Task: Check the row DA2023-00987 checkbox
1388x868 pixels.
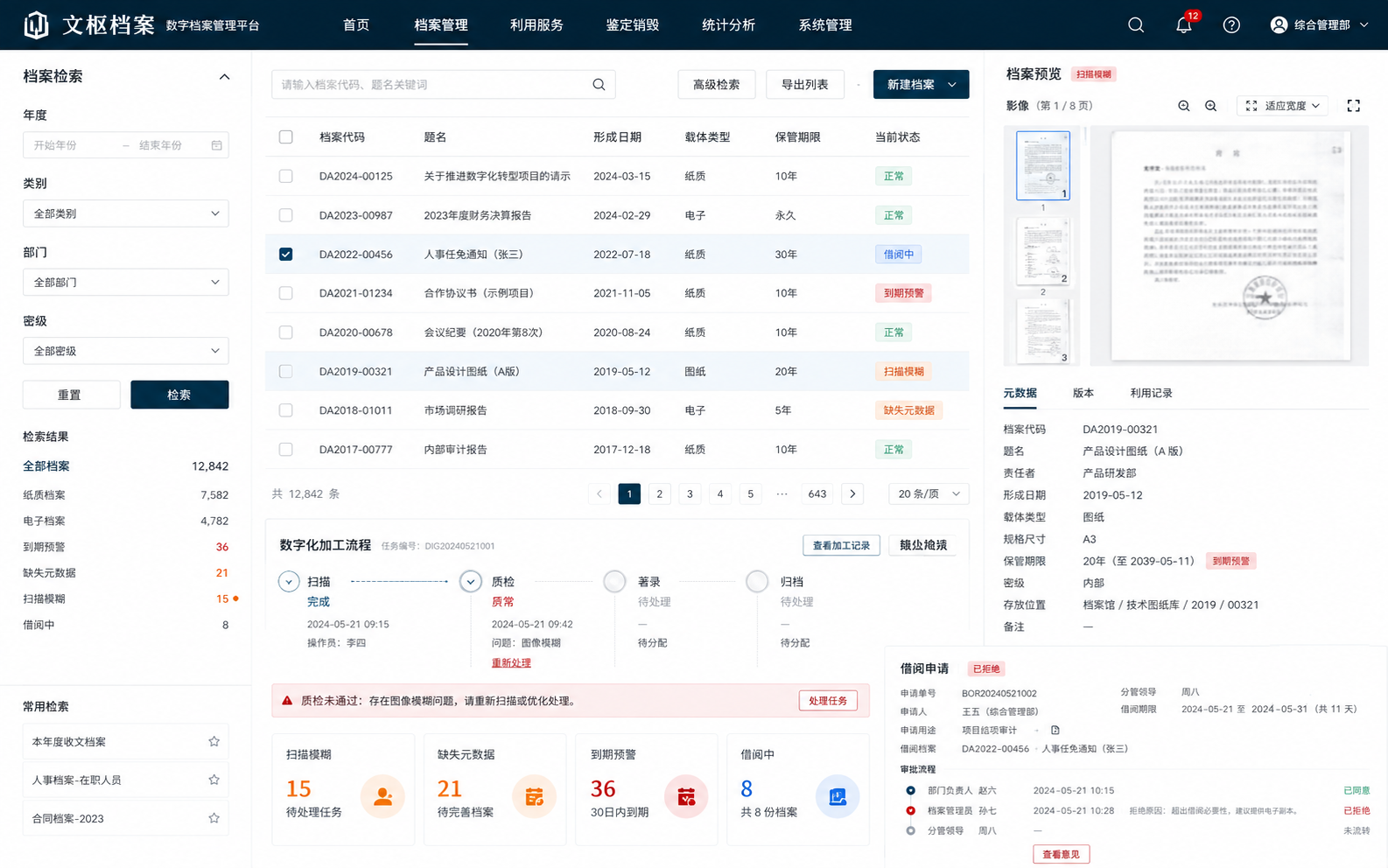Action: point(286,215)
